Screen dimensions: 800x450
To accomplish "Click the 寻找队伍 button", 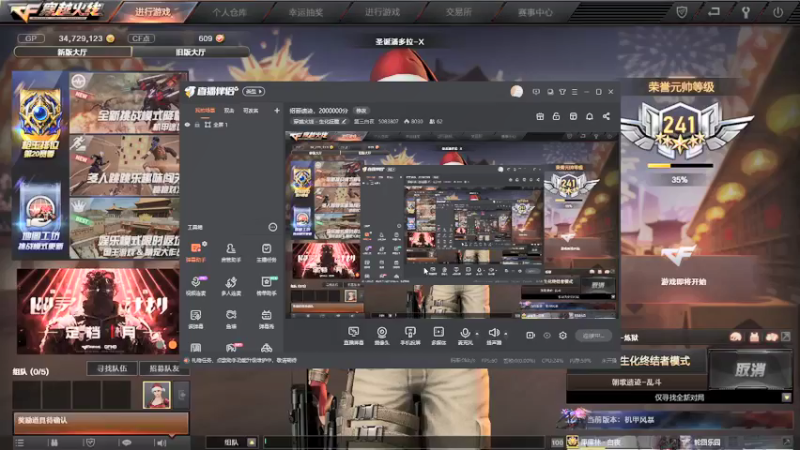I will tap(112, 368).
